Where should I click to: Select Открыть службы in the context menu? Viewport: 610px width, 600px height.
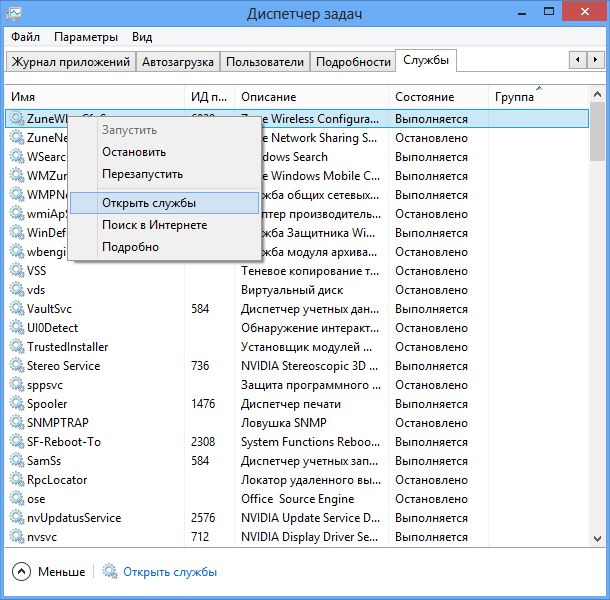pyautogui.click(x=148, y=203)
